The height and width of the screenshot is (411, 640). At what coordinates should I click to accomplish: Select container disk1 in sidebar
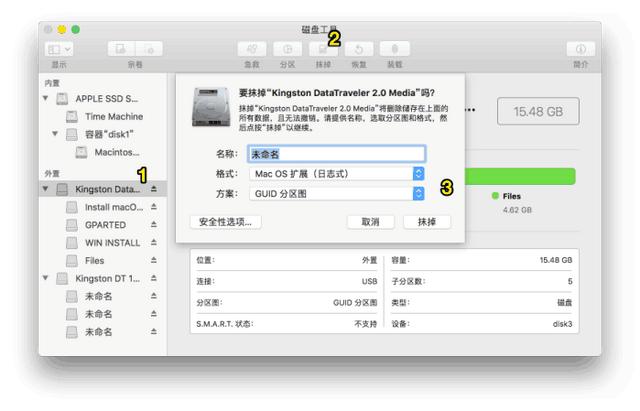pos(102,134)
